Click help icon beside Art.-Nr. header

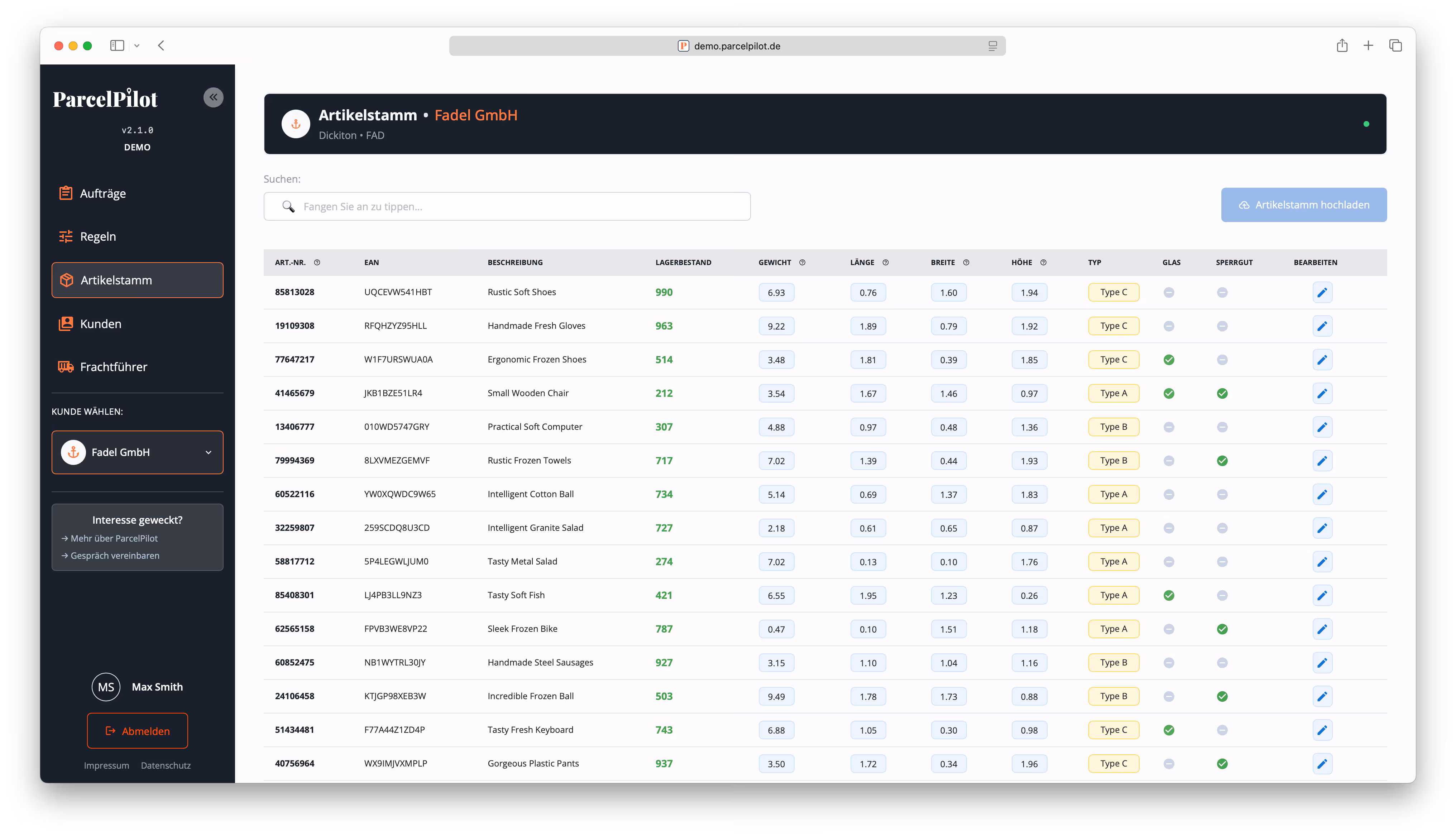pyautogui.click(x=317, y=263)
